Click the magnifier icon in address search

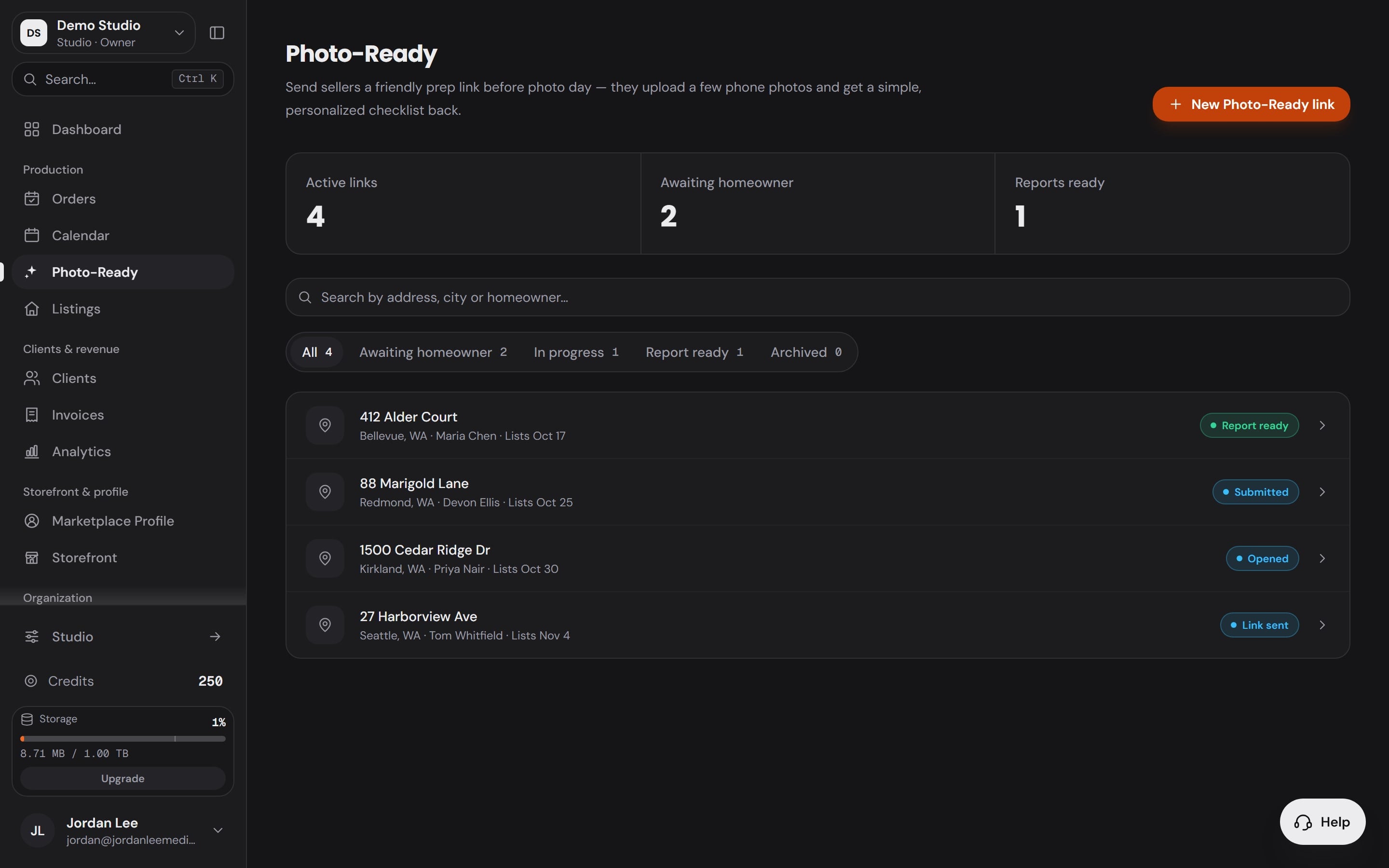305,298
